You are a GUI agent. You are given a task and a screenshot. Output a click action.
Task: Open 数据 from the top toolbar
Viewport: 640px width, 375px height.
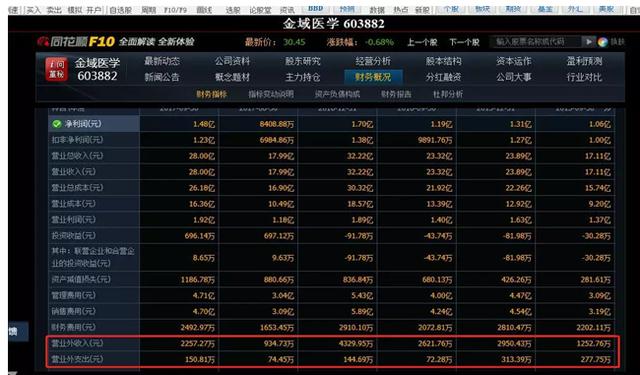377,10
